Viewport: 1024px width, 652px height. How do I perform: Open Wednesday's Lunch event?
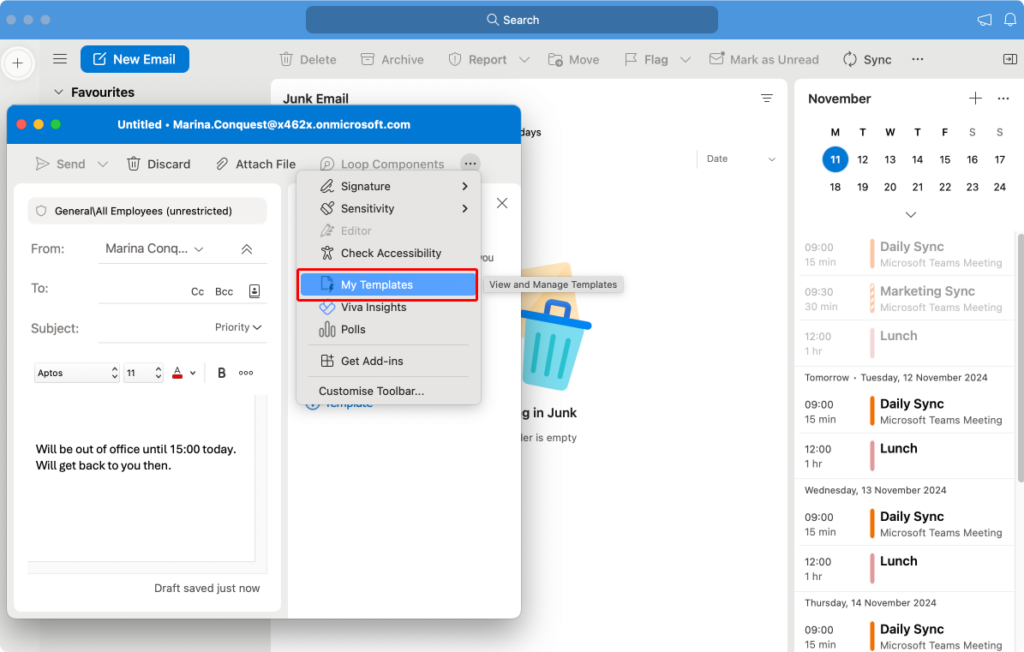pyautogui.click(x=904, y=569)
